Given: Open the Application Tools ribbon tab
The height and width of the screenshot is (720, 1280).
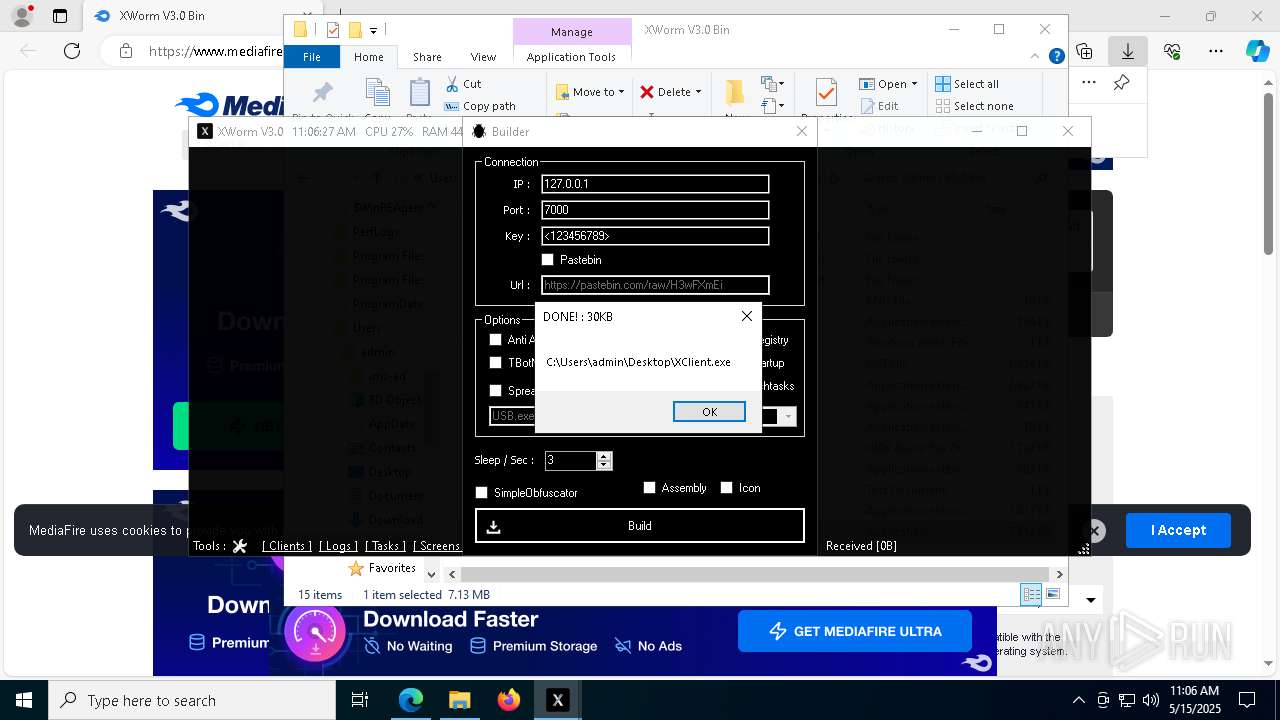Looking at the screenshot, I should pos(571,57).
